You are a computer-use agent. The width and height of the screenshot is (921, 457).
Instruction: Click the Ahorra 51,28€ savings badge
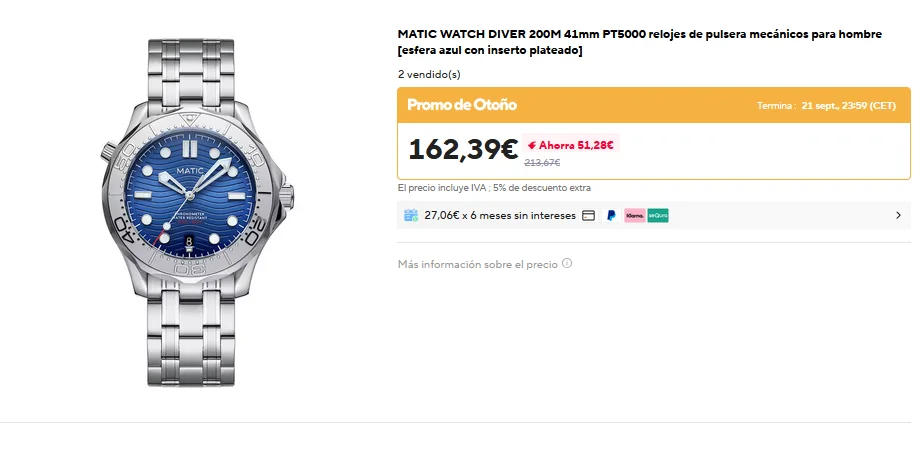coord(570,145)
